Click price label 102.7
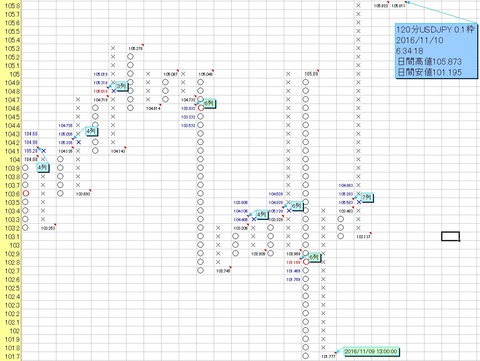 click(12, 271)
